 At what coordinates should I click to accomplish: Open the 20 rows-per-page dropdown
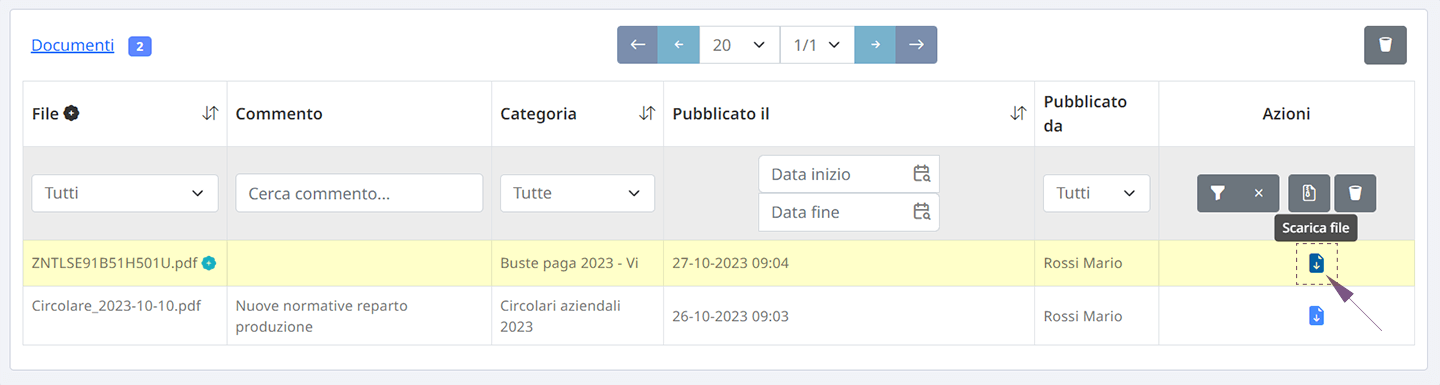click(x=739, y=45)
